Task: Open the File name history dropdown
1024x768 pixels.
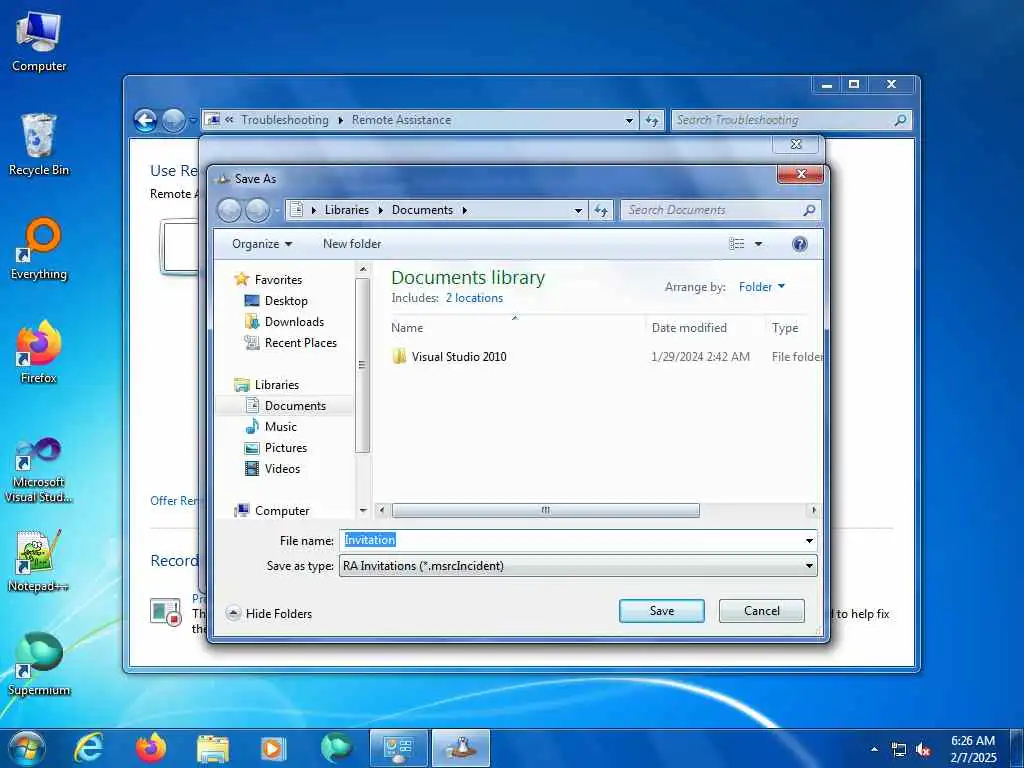Action: [809, 540]
